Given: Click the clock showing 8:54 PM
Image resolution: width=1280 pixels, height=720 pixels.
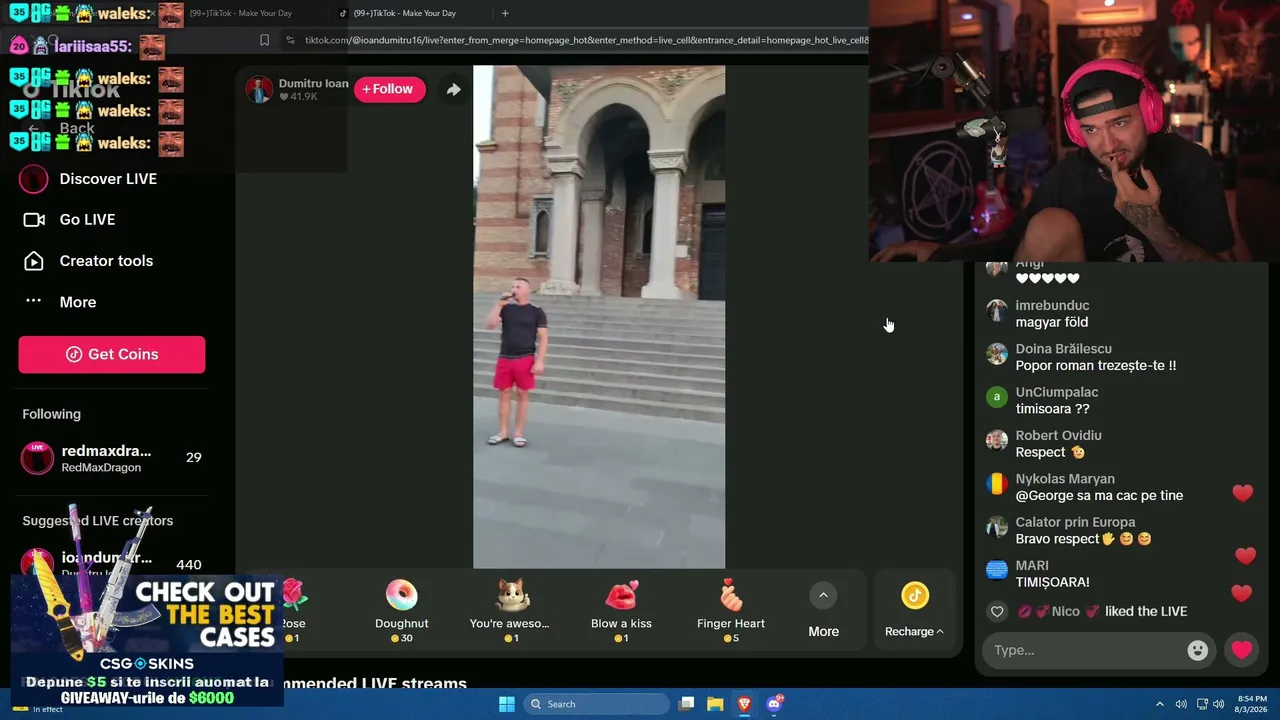Looking at the screenshot, I should [1252, 704].
